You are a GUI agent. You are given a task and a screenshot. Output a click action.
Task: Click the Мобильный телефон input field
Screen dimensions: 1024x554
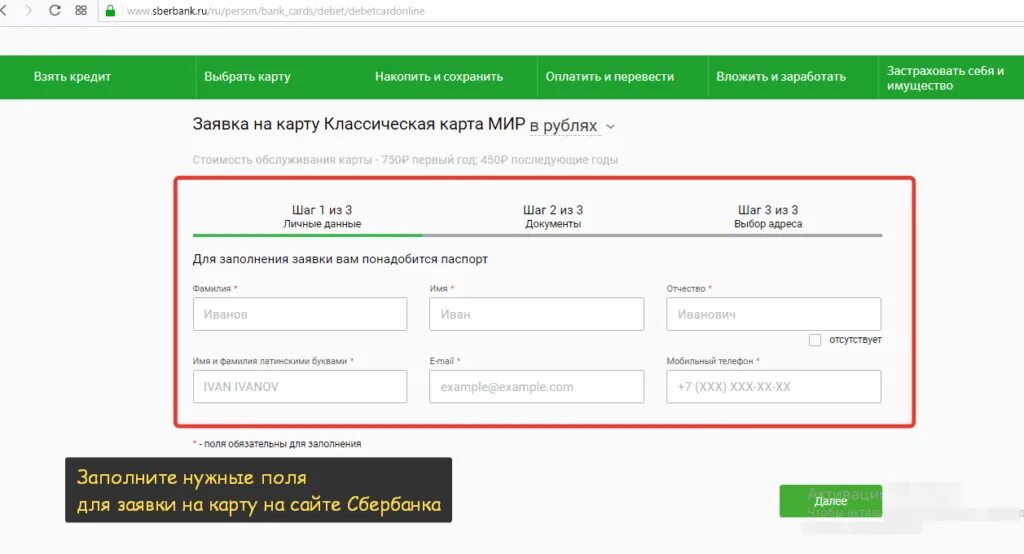click(774, 387)
